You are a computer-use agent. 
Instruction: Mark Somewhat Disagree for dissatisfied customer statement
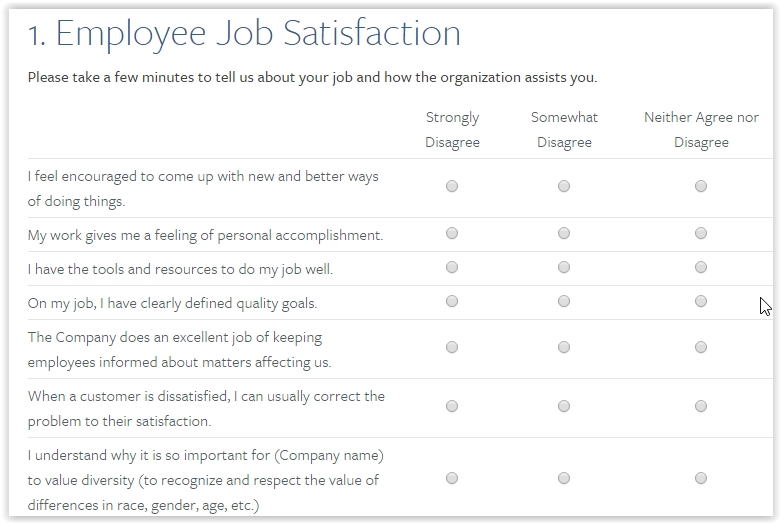564,407
